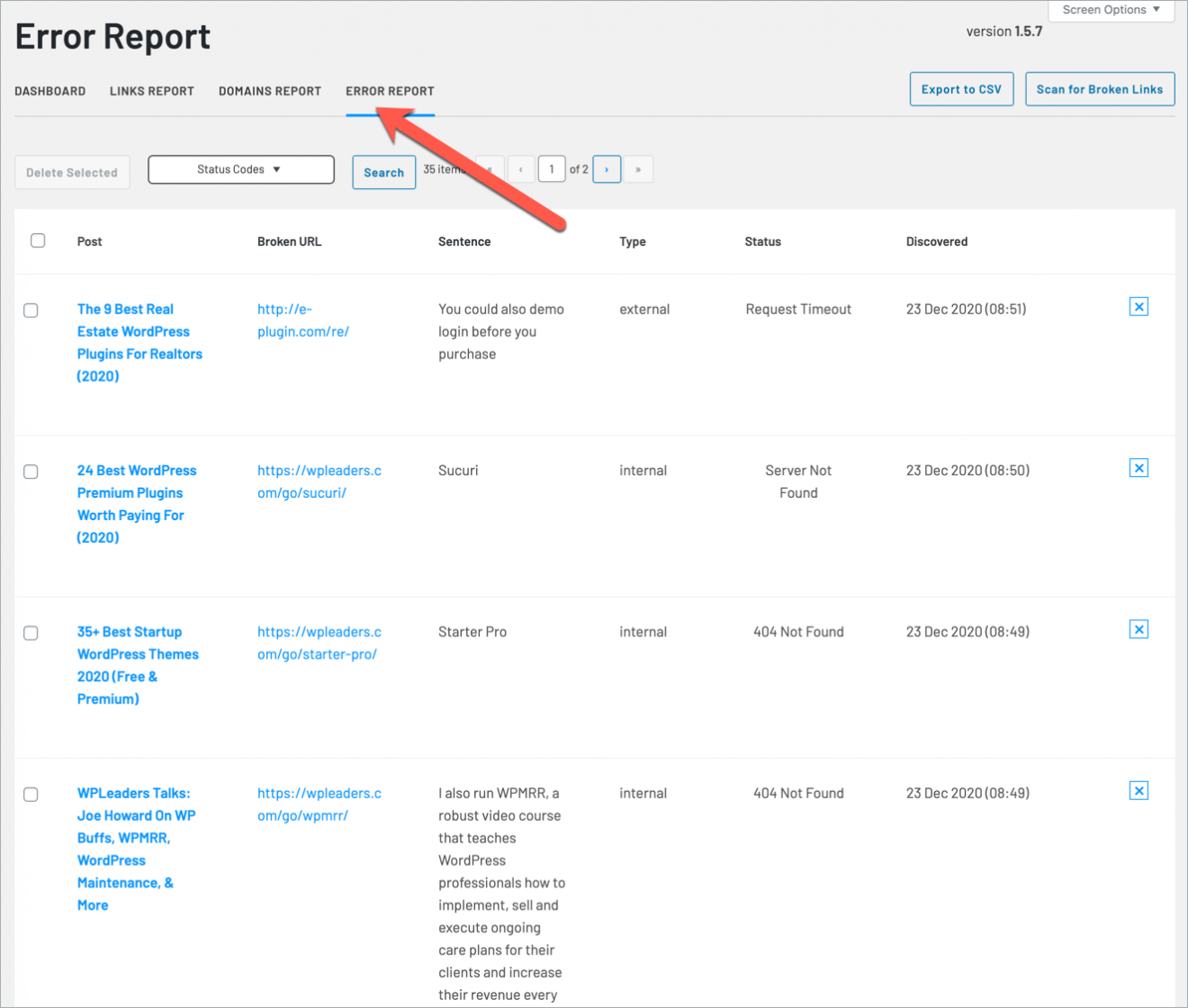The image size is (1188, 1008).
Task: Select the checkbox for the Realtors plugins post
Action: 31,310
